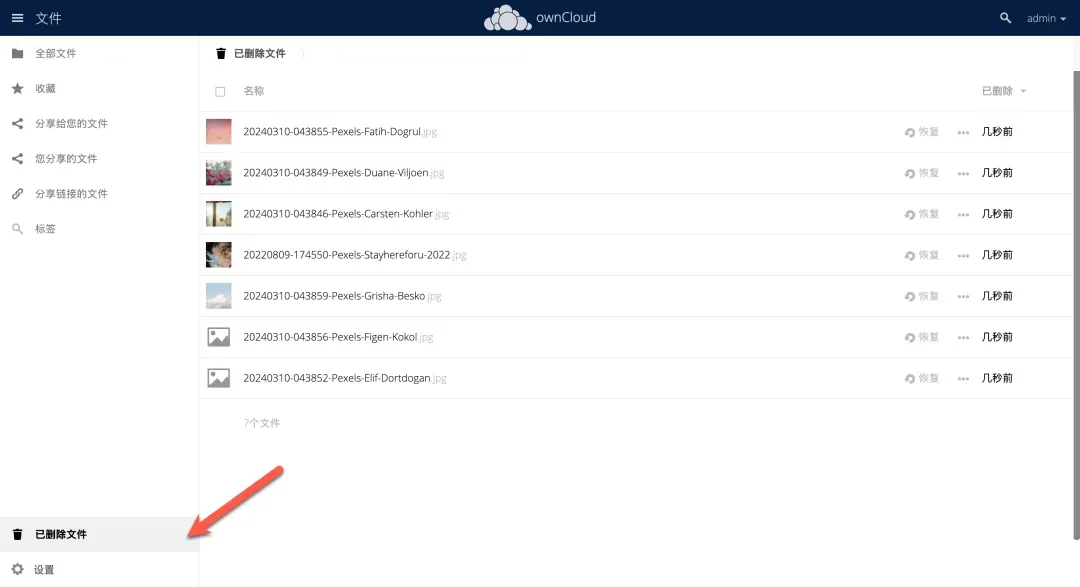Click the ownCloud logo
This screenshot has width=1080, height=587.
(x=539, y=18)
